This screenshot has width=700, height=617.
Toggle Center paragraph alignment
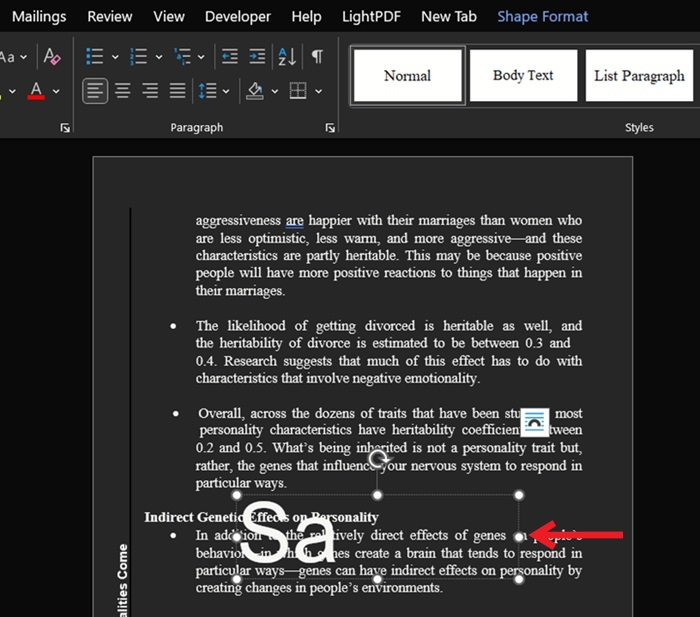(x=123, y=91)
